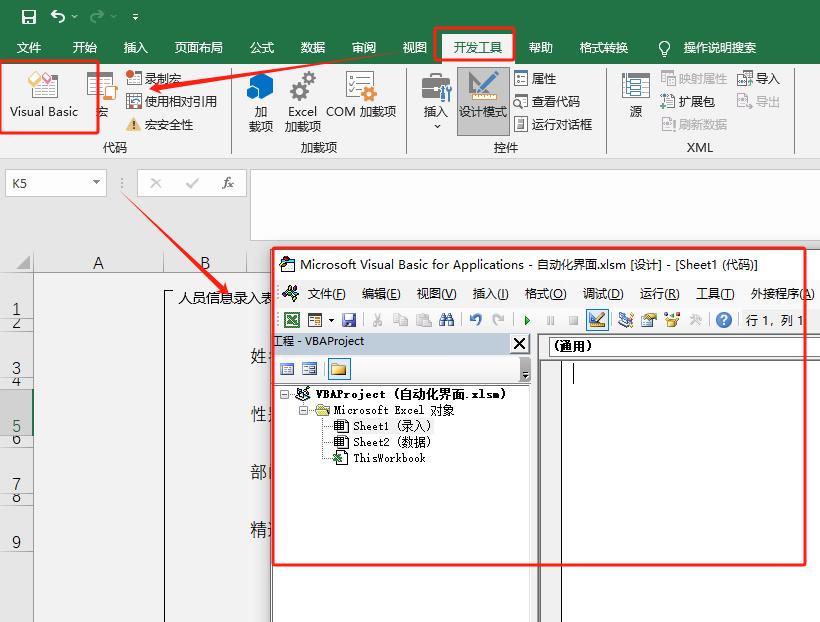Open Excel 加载项 gear icon

(302, 101)
